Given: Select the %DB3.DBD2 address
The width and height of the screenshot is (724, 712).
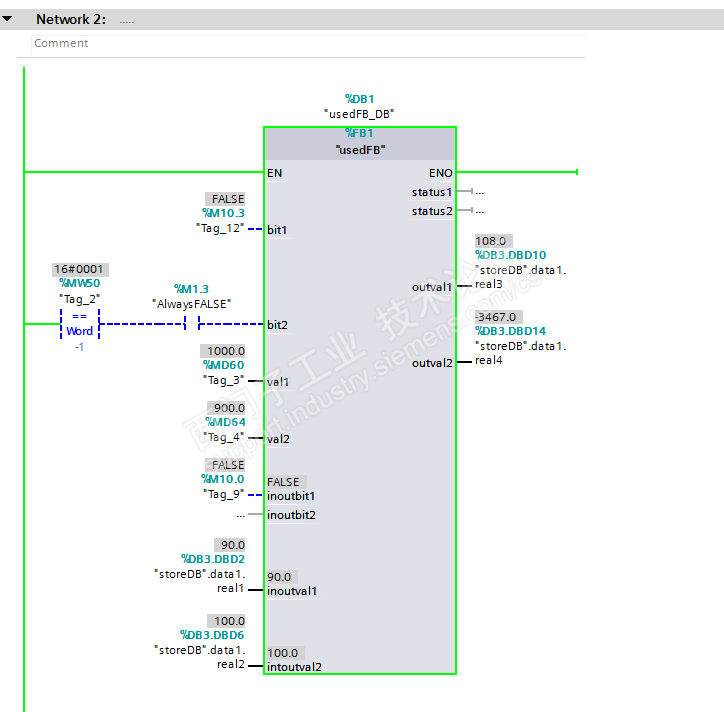Looking at the screenshot, I should point(213,559).
